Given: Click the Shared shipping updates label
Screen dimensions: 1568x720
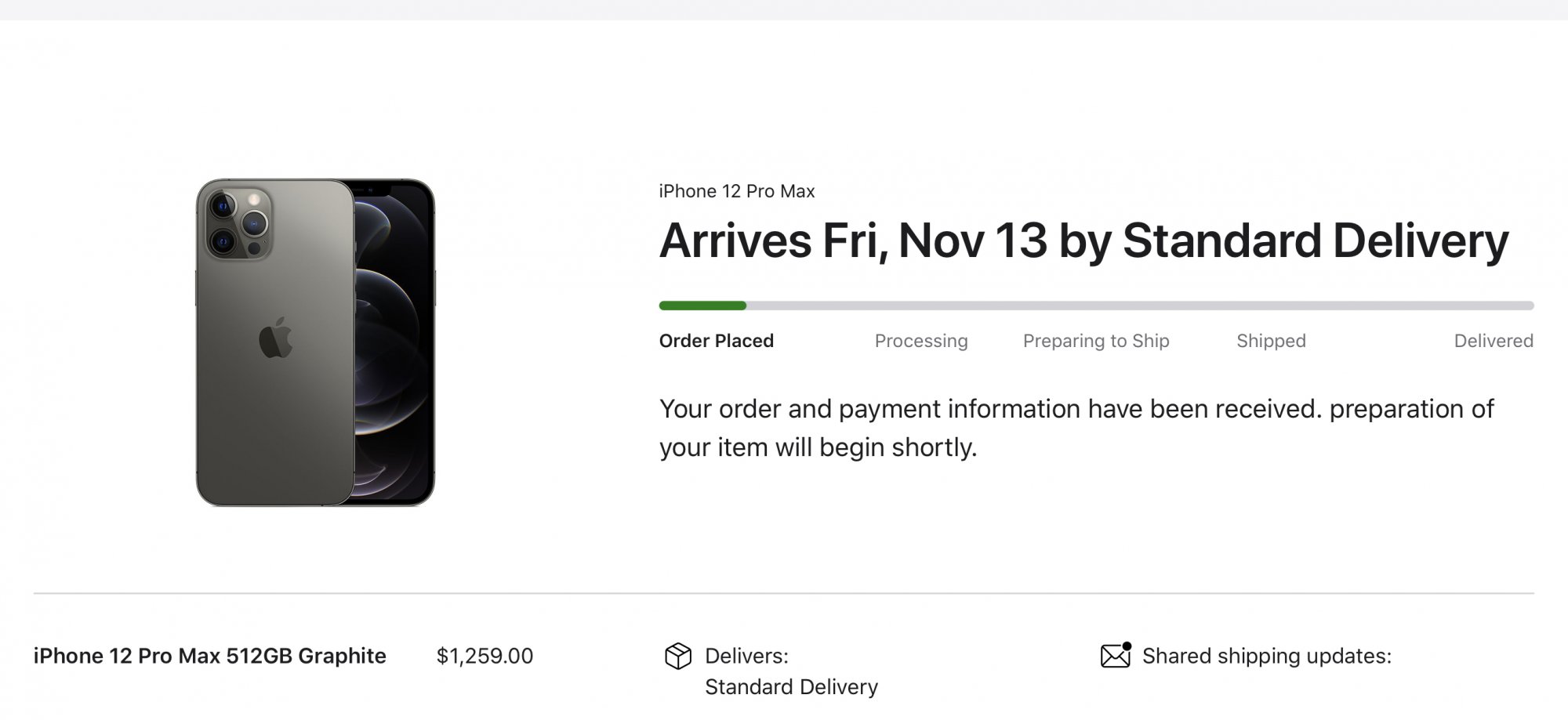Looking at the screenshot, I should pos(1266,656).
